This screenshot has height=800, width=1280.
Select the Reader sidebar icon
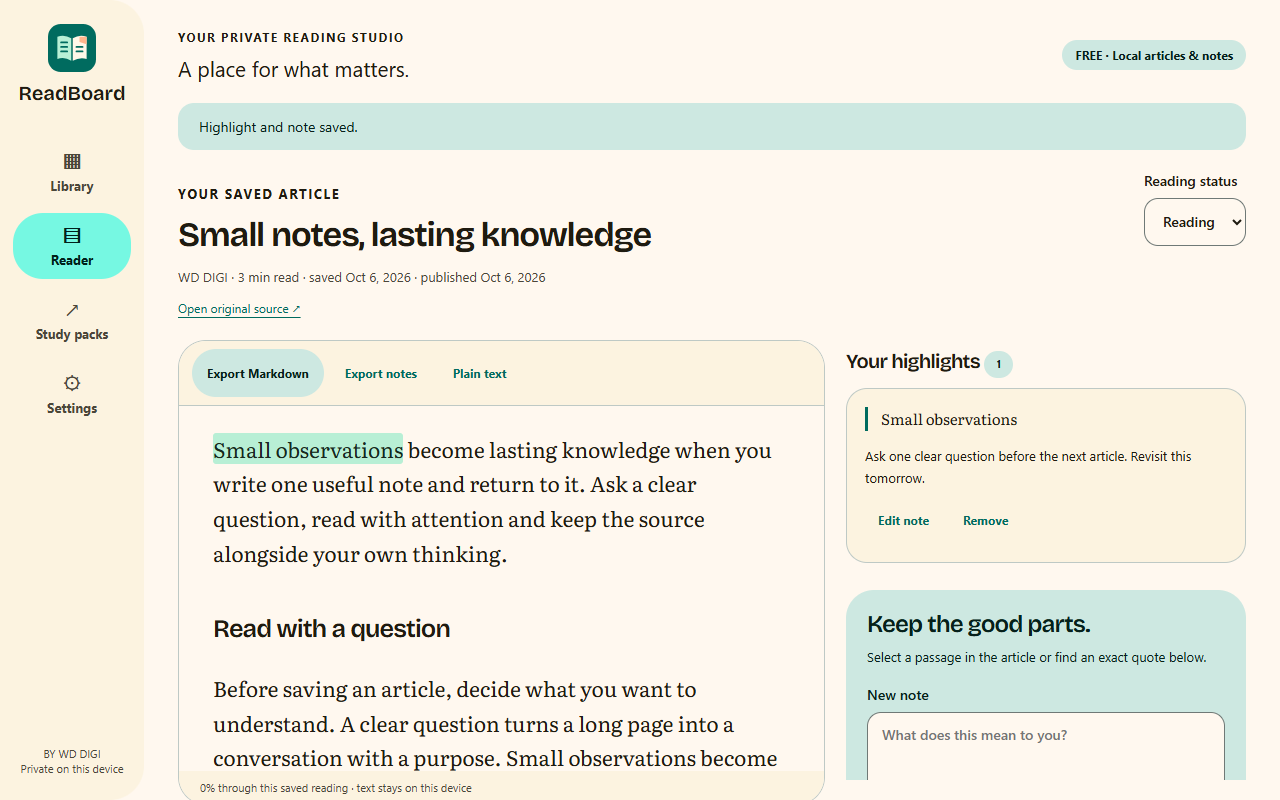point(72,236)
